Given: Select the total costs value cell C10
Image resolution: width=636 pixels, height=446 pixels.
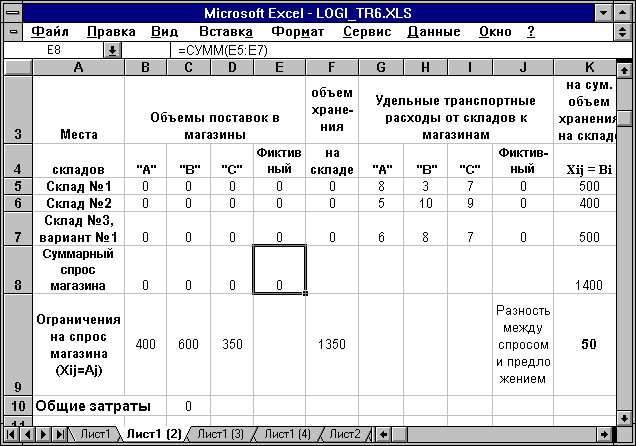Looking at the screenshot, I should click(189, 406).
